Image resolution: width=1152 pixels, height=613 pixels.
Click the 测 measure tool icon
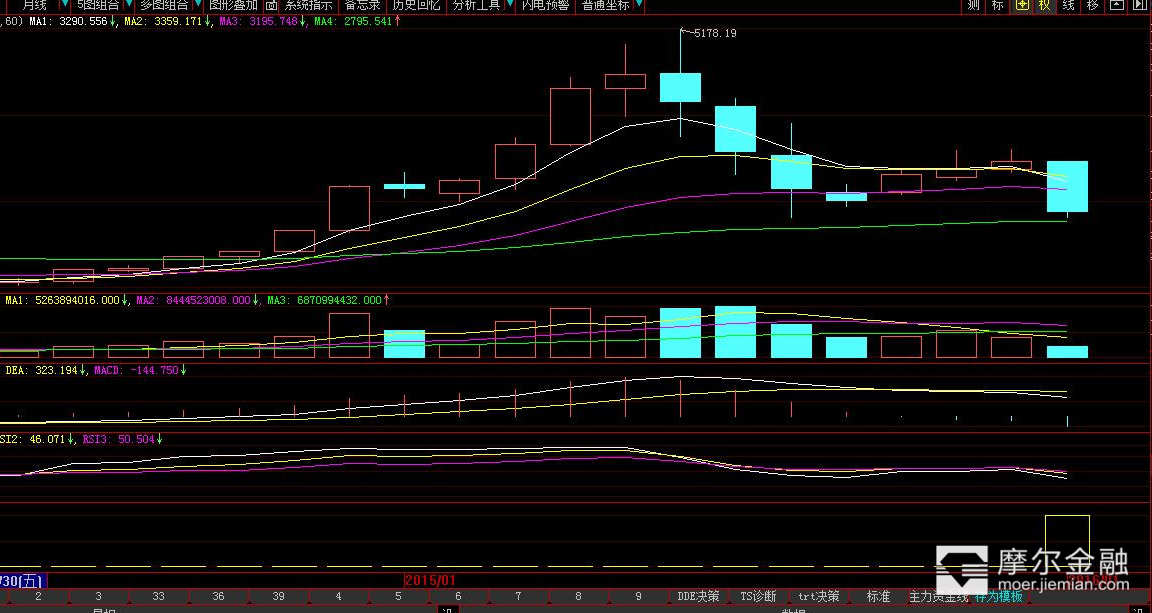click(973, 5)
